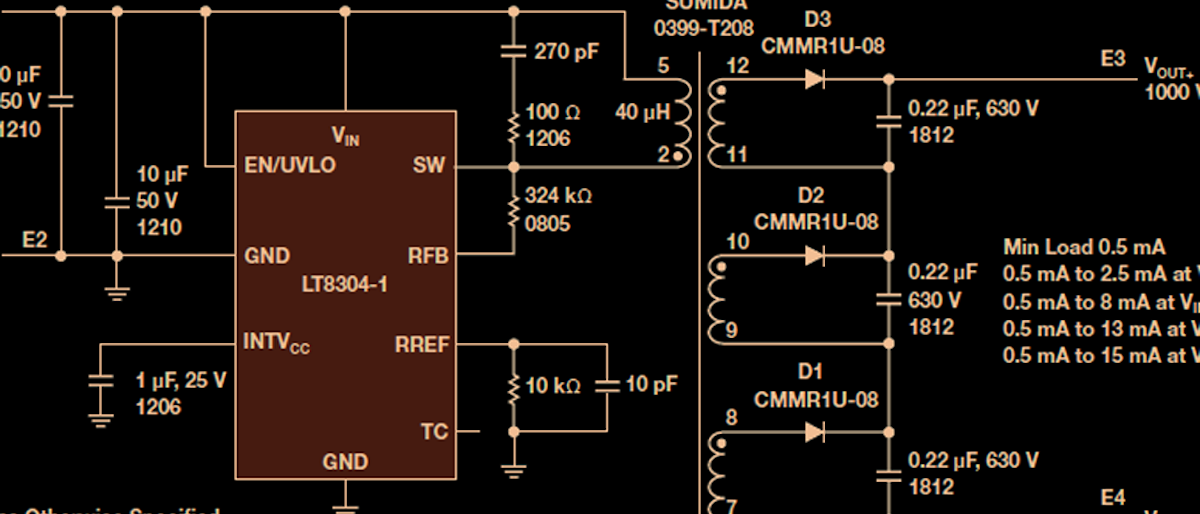Select the RREF pin label
Image resolution: width=1200 pixels, height=514 pixels.
[x=422, y=344]
